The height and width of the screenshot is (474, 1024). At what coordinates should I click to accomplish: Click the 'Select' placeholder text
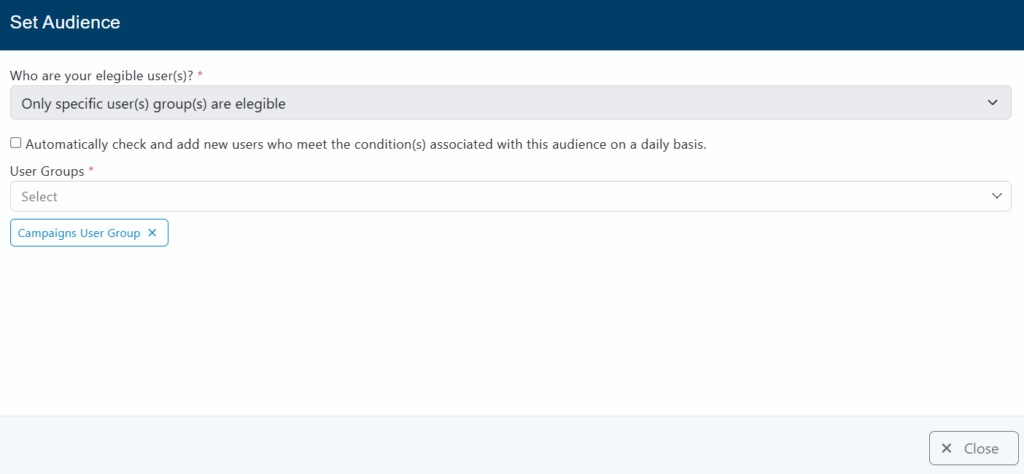click(x=39, y=197)
